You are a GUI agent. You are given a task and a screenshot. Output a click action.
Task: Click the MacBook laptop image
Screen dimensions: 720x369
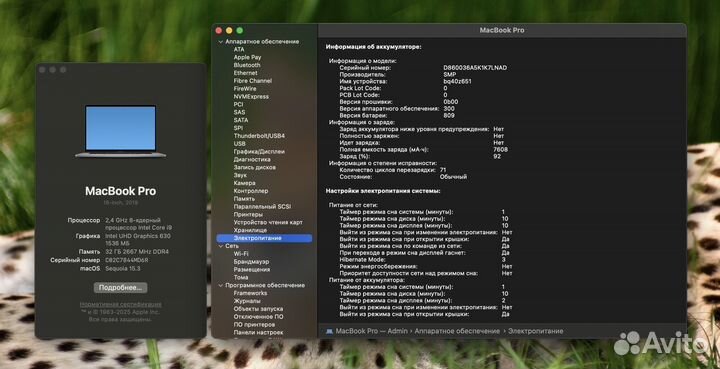tap(121, 131)
